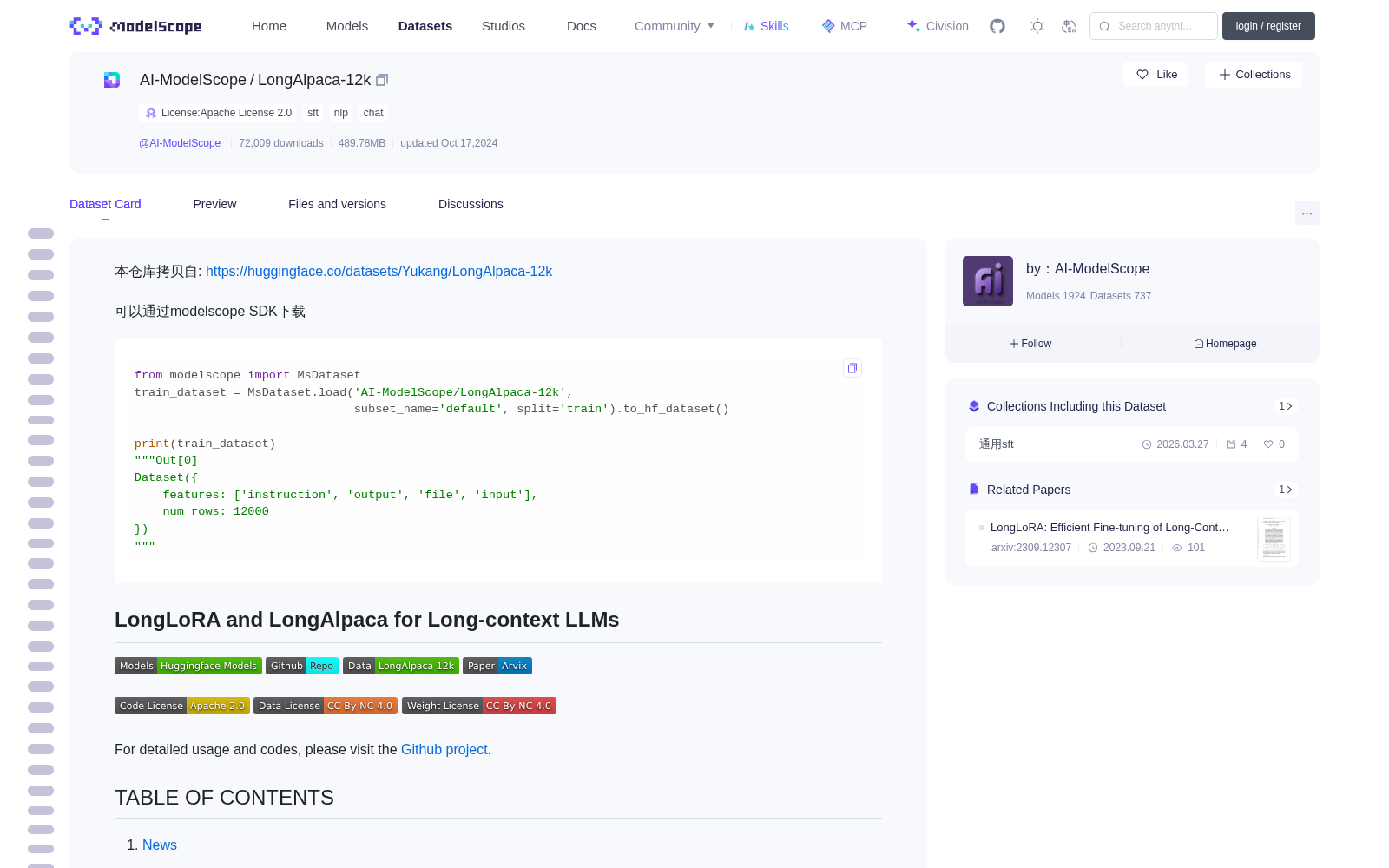The image size is (1389, 868).
Task: Copy dataset name AI-ModelScope/LongAlpaca-12k icon
Action: (382, 80)
